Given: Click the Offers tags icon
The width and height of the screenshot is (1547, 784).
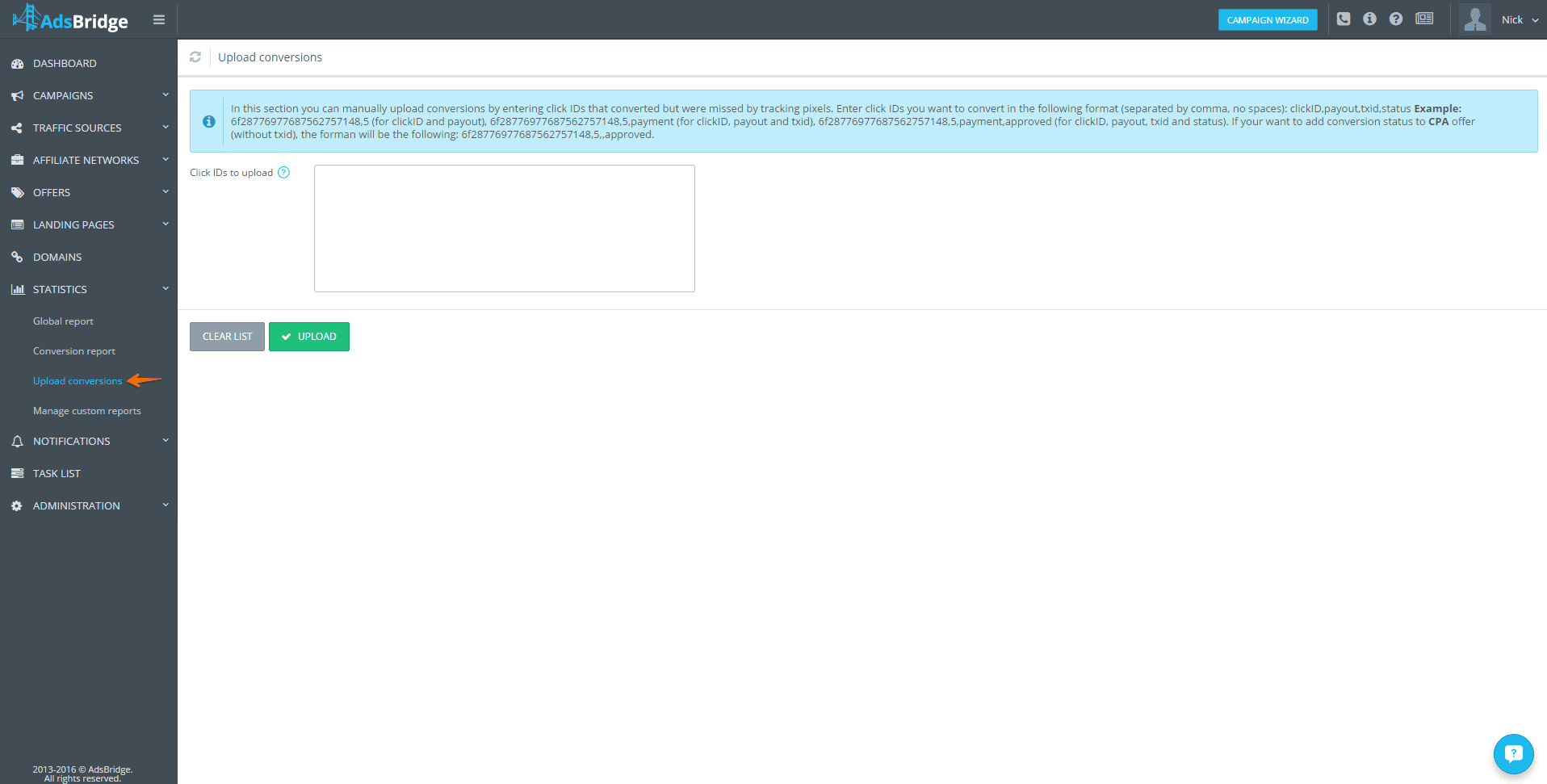Looking at the screenshot, I should point(17,193).
